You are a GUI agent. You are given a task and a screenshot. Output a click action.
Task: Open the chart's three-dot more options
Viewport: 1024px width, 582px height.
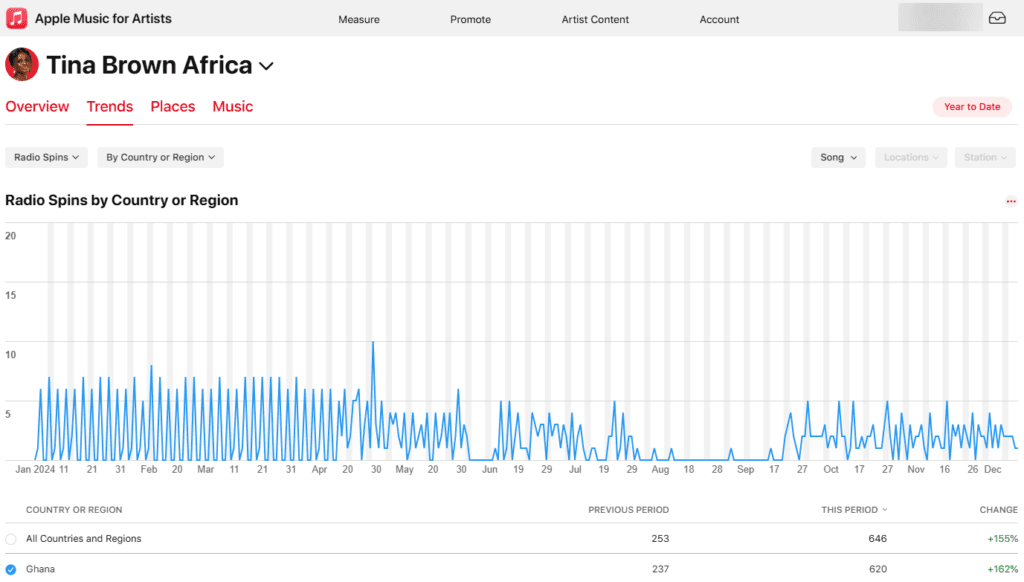(1010, 201)
